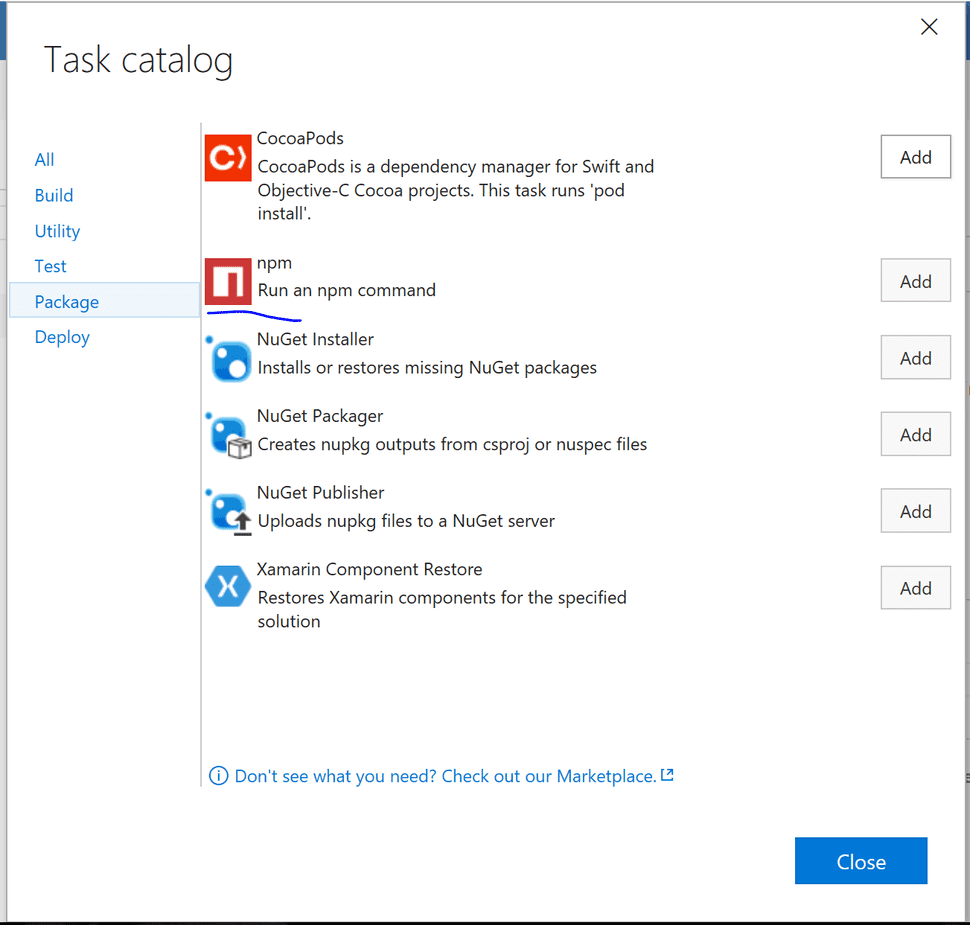Image resolution: width=970 pixels, height=925 pixels.
Task: Click the CocoaPods dependency manager description
Action: pyautogui.click(x=455, y=190)
